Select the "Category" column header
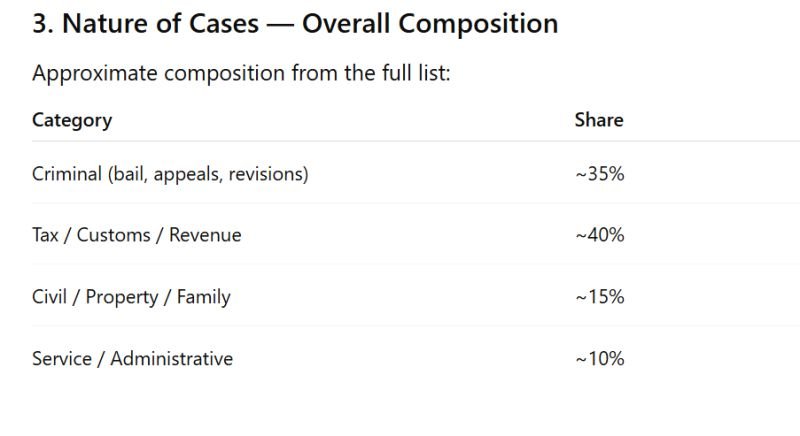This screenshot has width=800, height=436. pyautogui.click(x=72, y=120)
